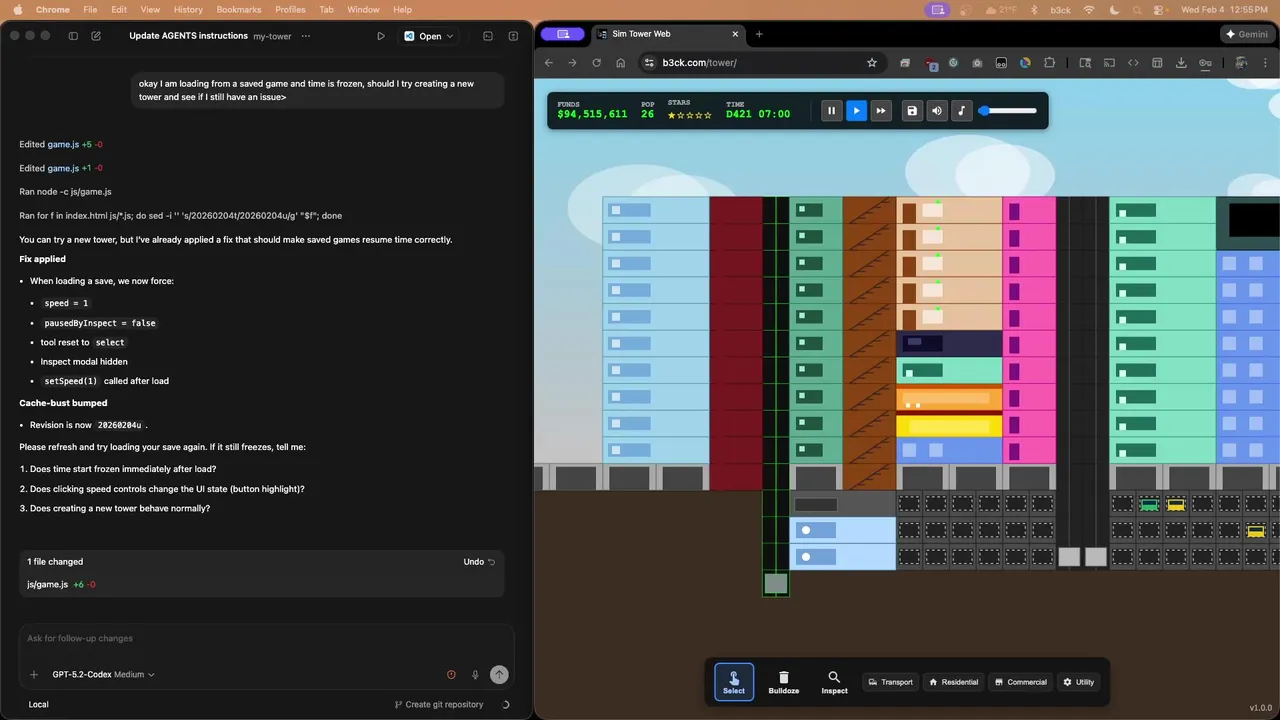Change the GPT-5.2-Codex model dropdown

[x=104, y=675]
